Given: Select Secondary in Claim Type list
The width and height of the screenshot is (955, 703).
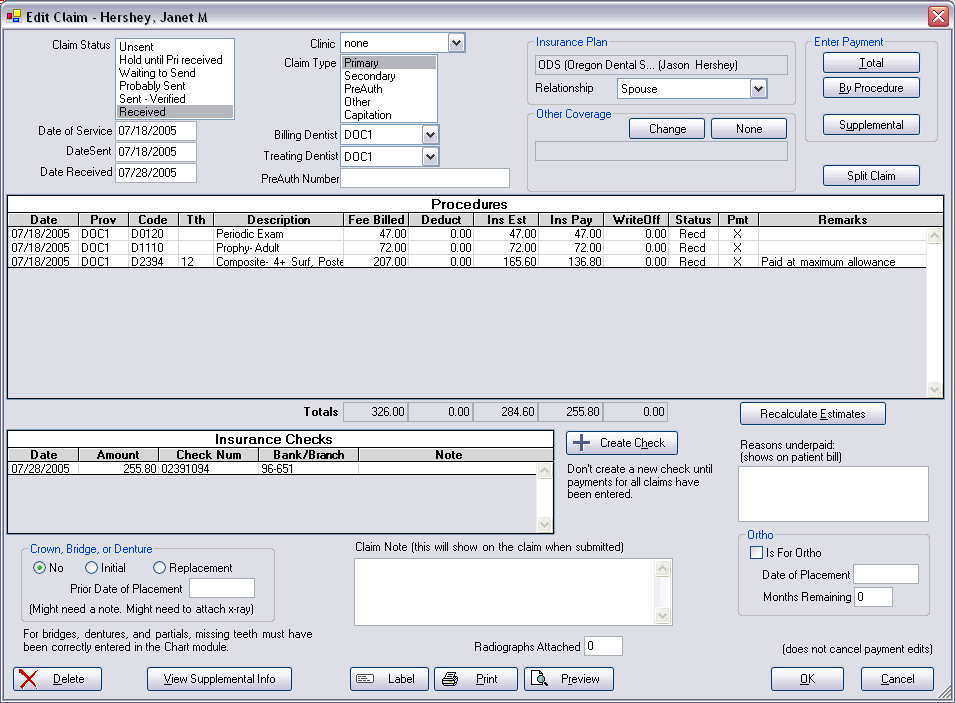Looking at the screenshot, I should tap(370, 76).
